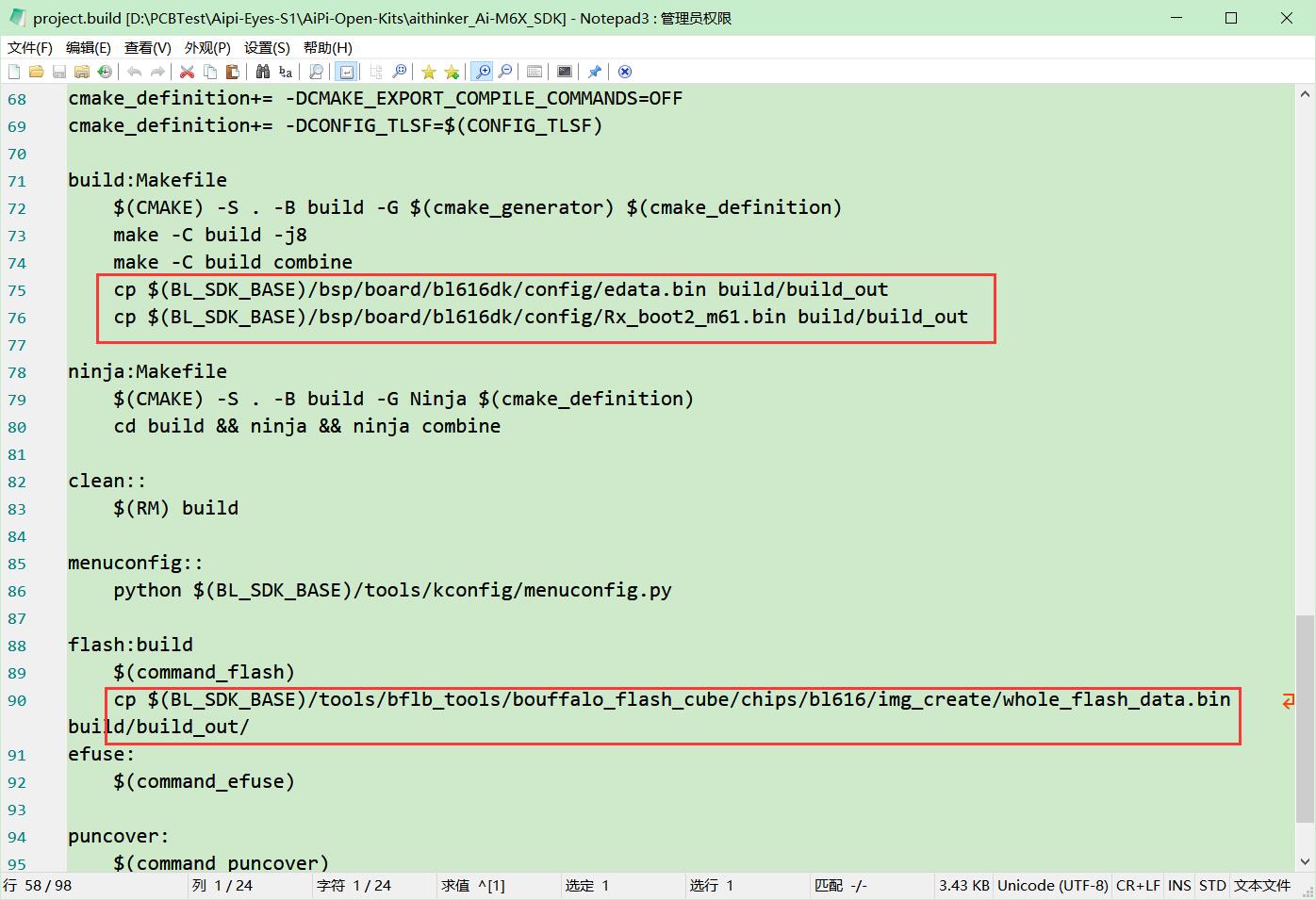This screenshot has width=1316, height=900.
Task: Click the line copying Rx_boot2_m61.bin
Action: click(x=541, y=317)
